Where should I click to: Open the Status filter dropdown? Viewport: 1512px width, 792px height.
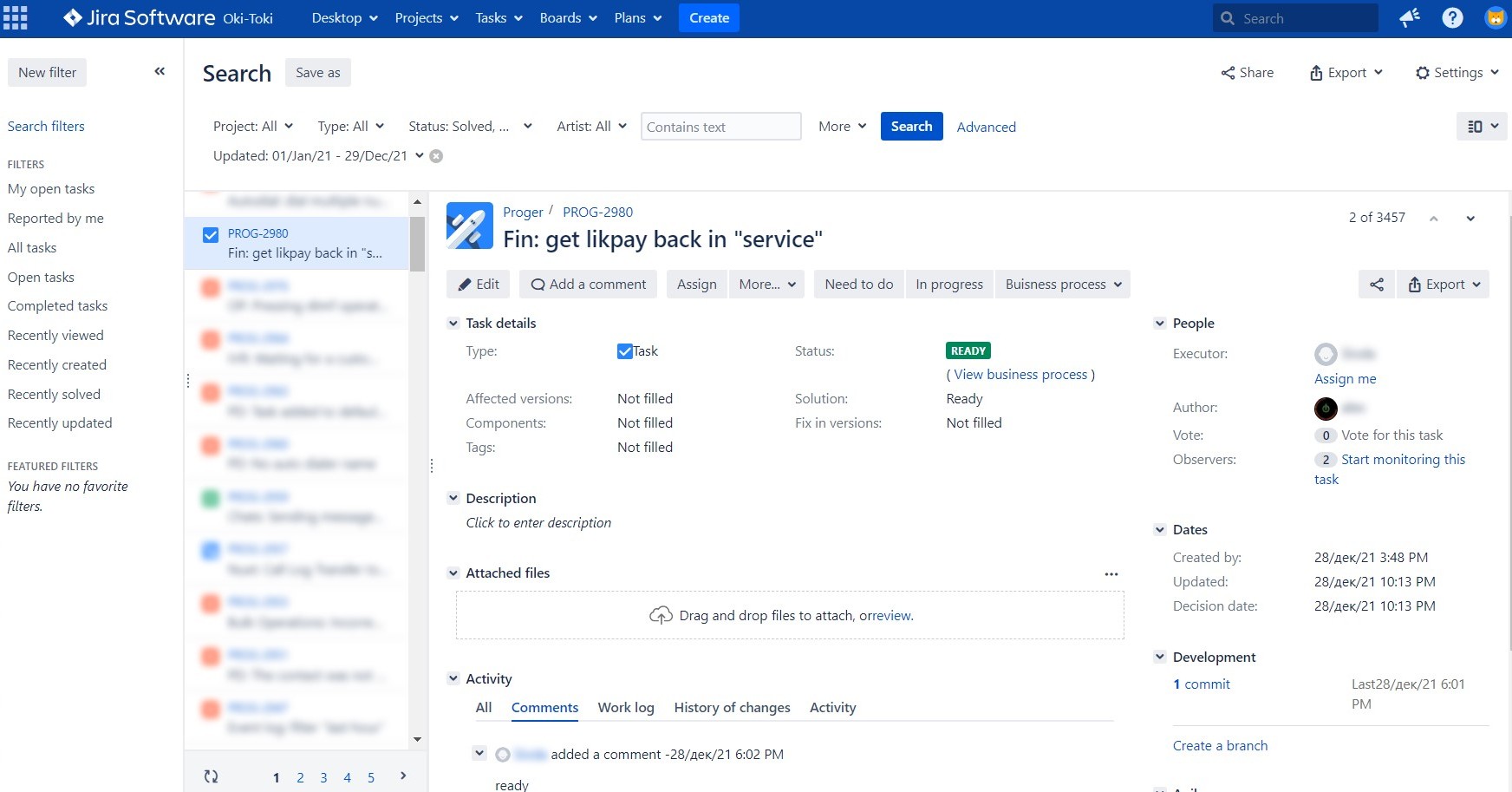pyautogui.click(x=470, y=127)
